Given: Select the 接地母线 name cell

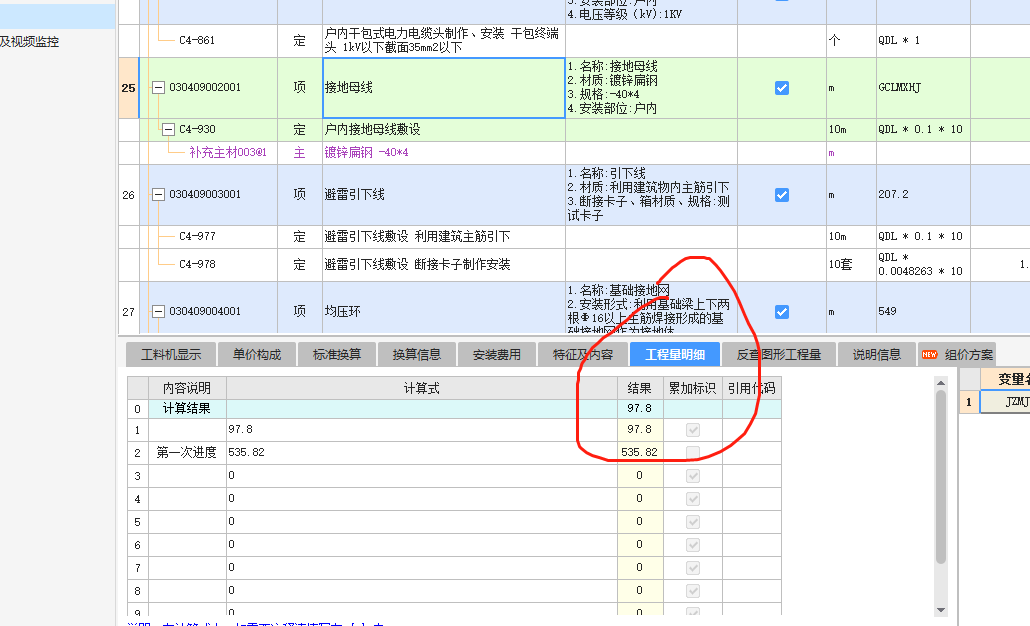Looking at the screenshot, I should pos(444,88).
